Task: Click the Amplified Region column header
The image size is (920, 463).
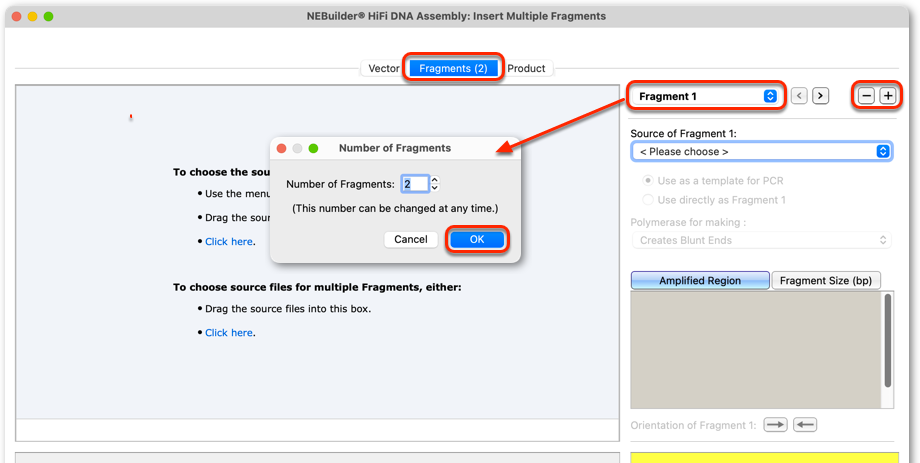Action: (x=700, y=280)
